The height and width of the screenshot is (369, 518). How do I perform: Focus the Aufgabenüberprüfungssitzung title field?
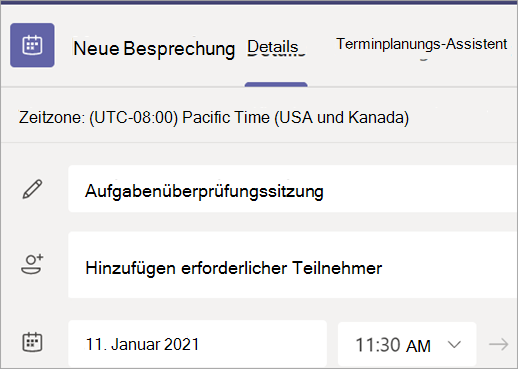[x=293, y=189]
